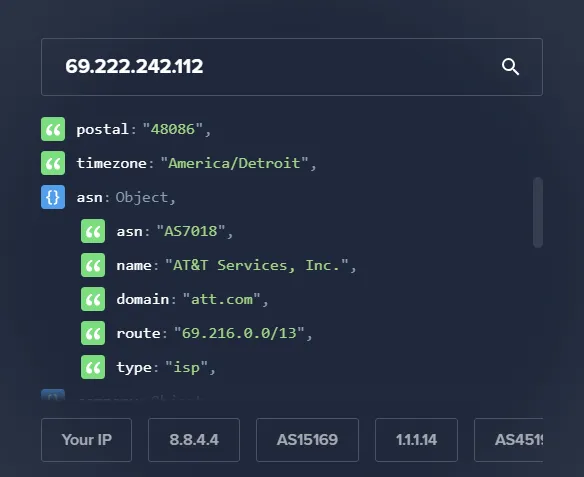Click the string icon beside postal

tap(53, 129)
